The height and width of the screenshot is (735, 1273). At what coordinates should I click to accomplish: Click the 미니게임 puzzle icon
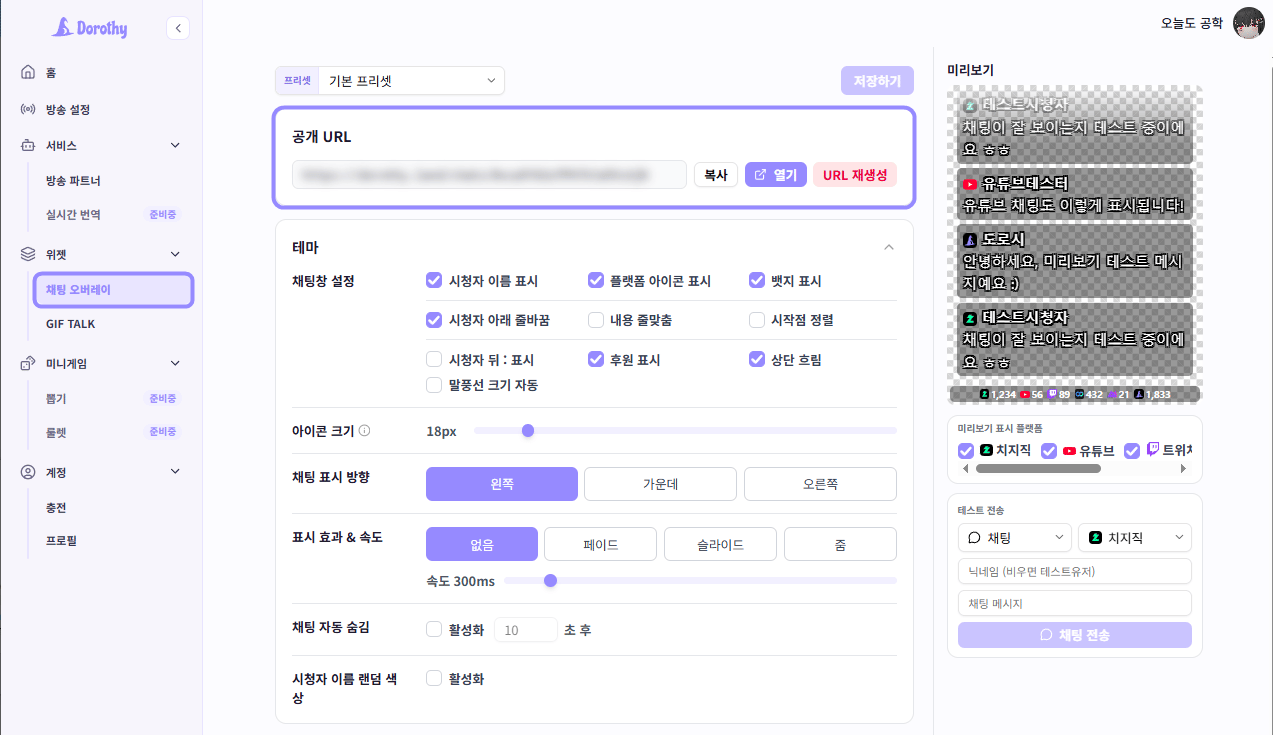tap(28, 363)
